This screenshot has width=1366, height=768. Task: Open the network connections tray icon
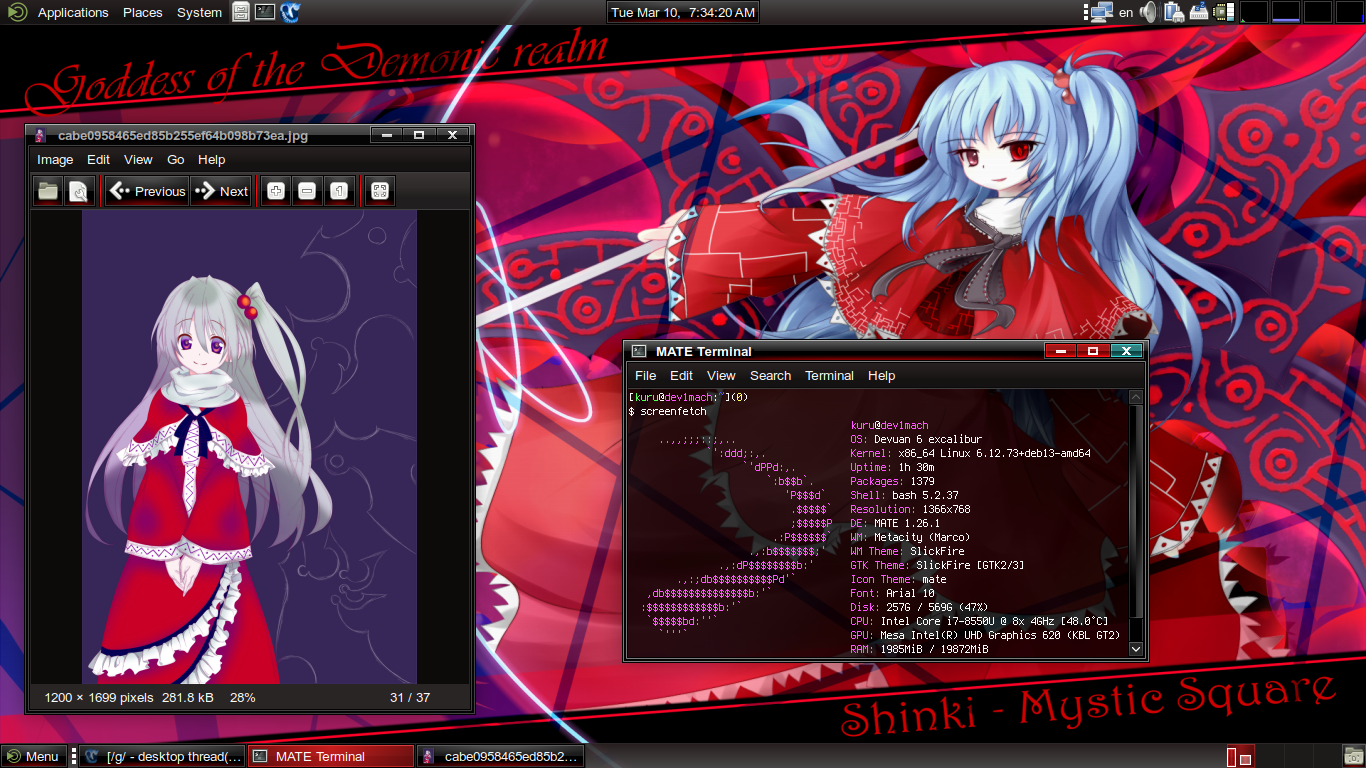[1101, 12]
